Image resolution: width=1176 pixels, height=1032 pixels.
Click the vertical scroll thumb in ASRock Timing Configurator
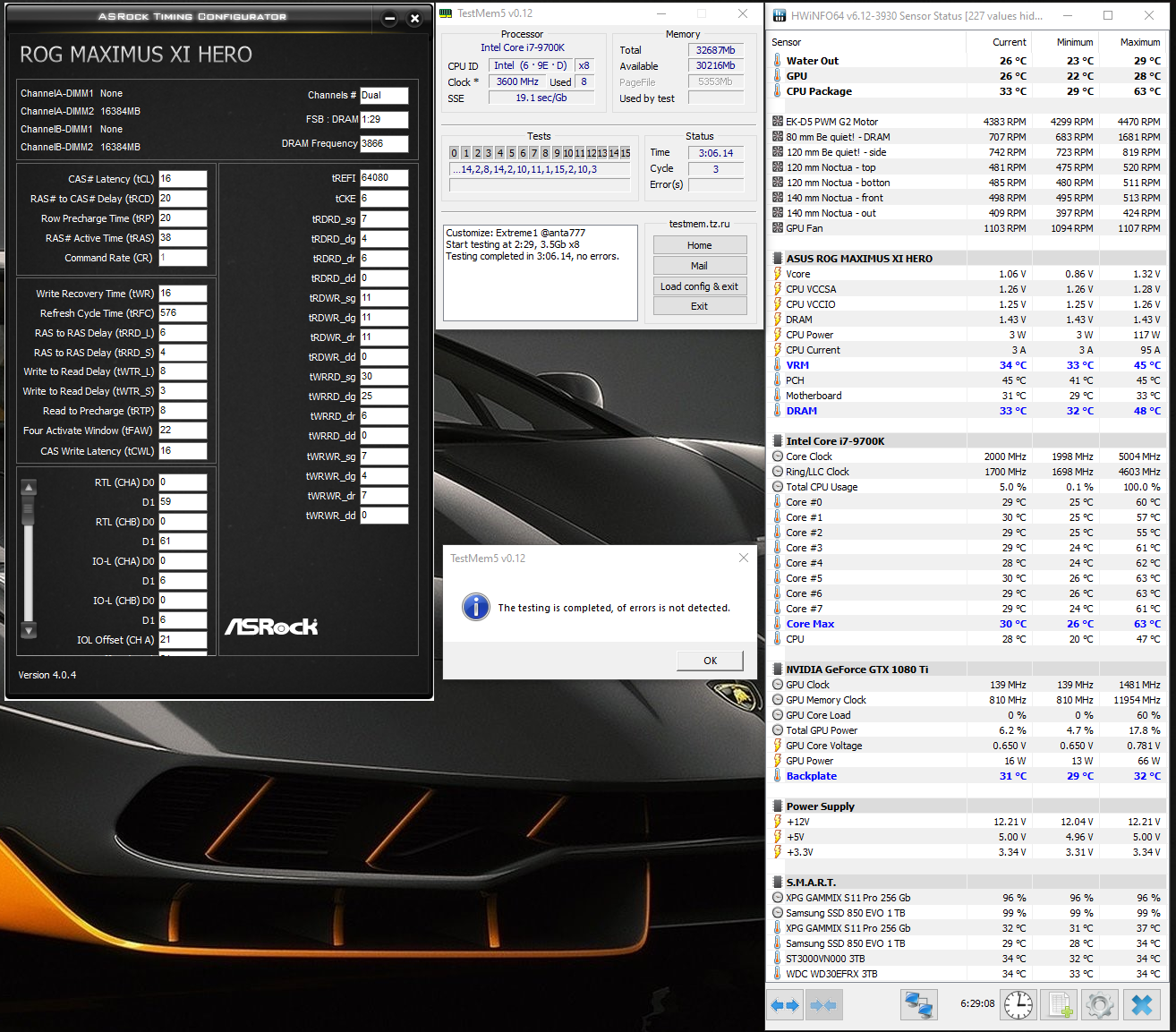tap(29, 510)
